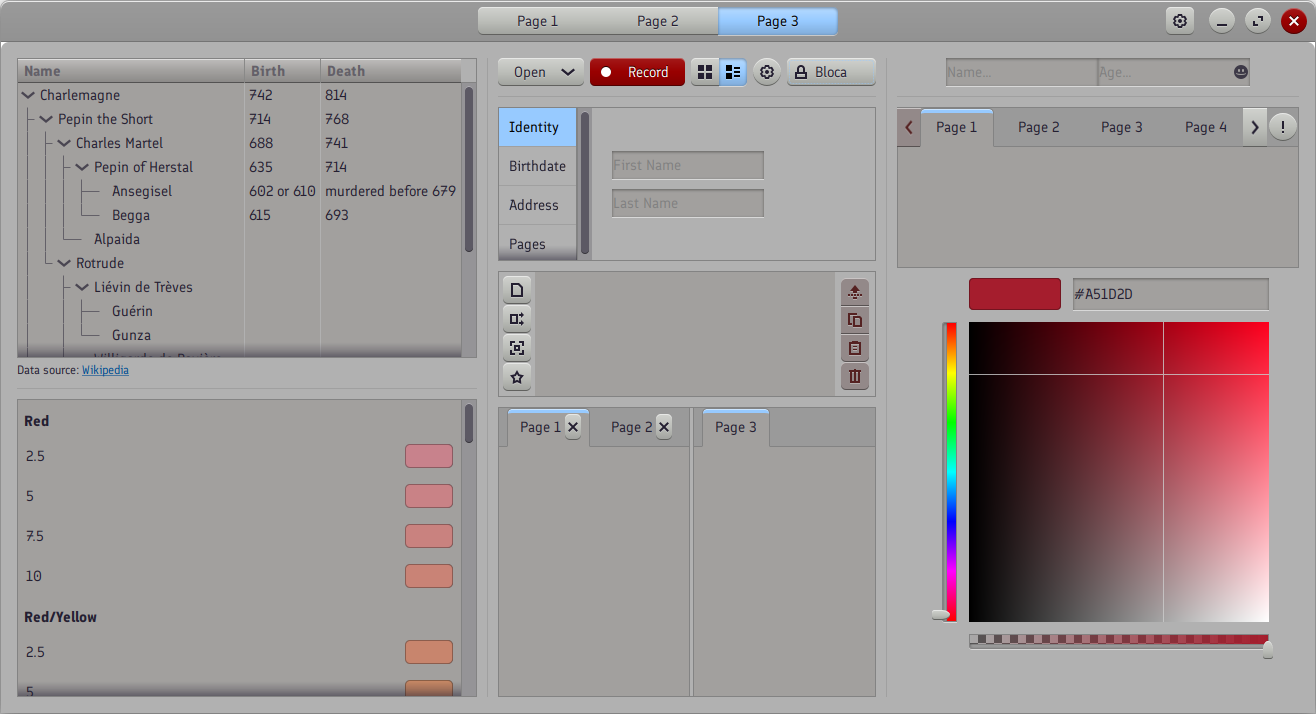Screen dimensions: 1316x714
Task: Open the Wikipedia data source link
Action: coord(105,370)
